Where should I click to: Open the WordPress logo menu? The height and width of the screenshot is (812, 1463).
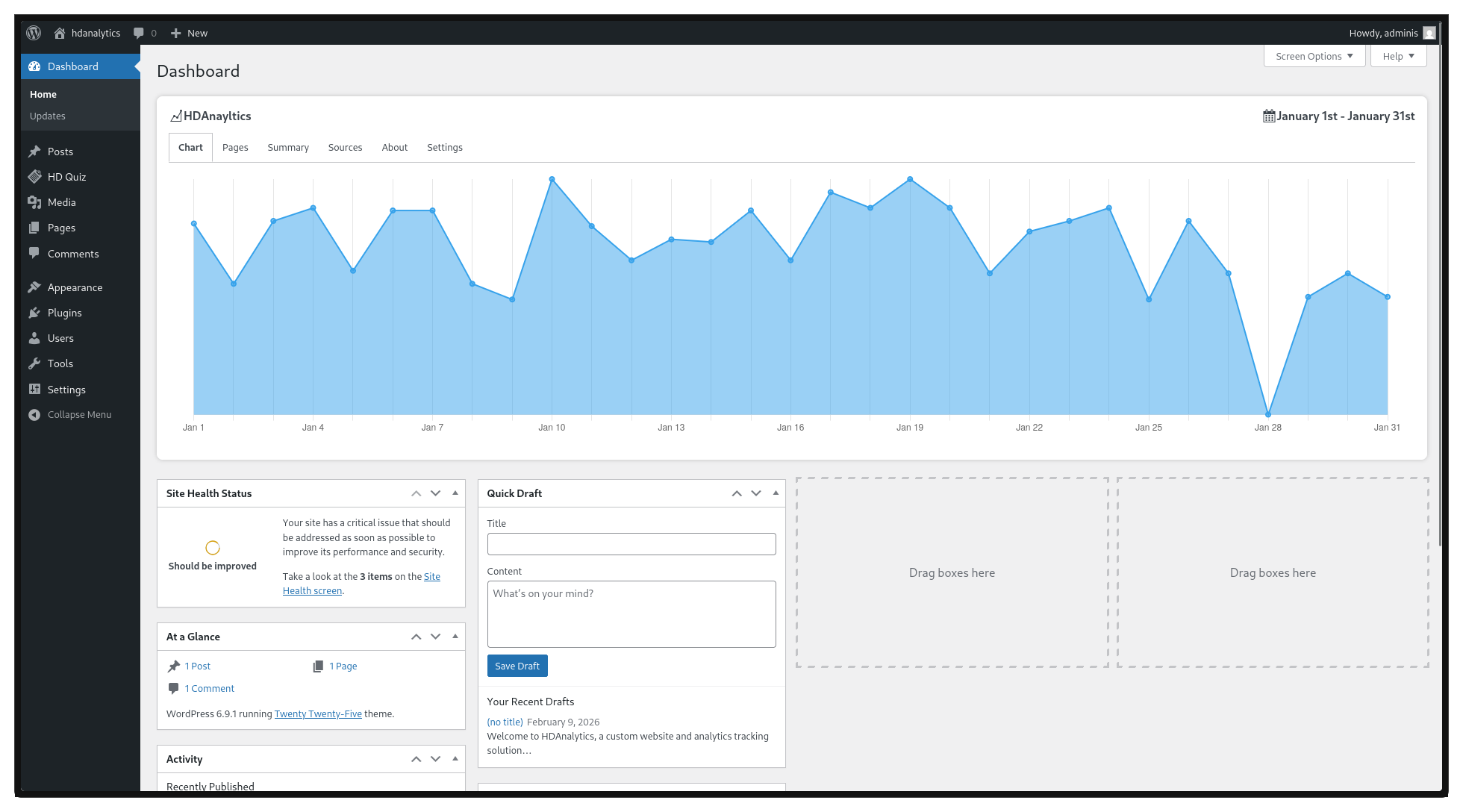[x=34, y=33]
